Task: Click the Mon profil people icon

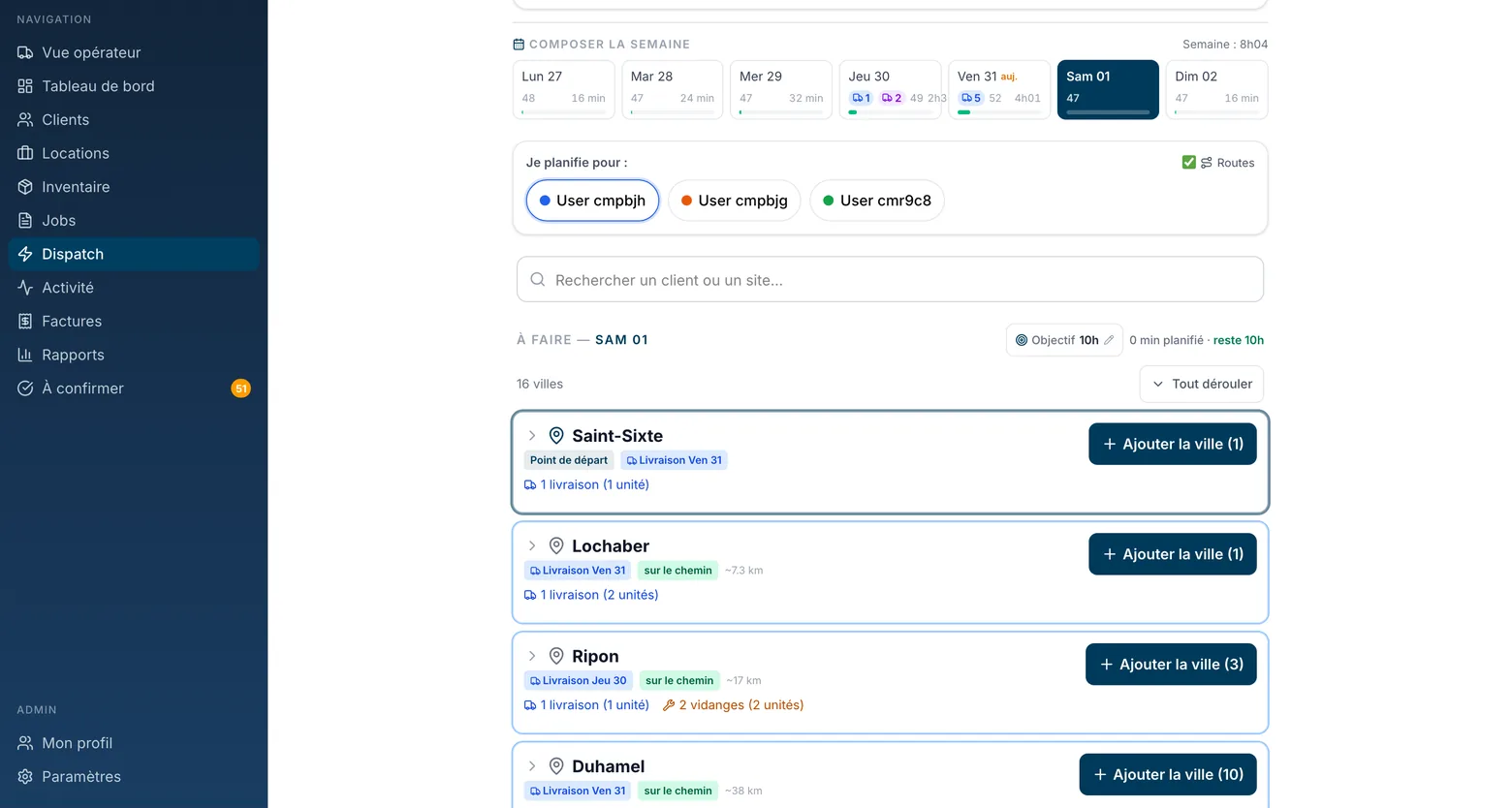Action: coord(25,743)
